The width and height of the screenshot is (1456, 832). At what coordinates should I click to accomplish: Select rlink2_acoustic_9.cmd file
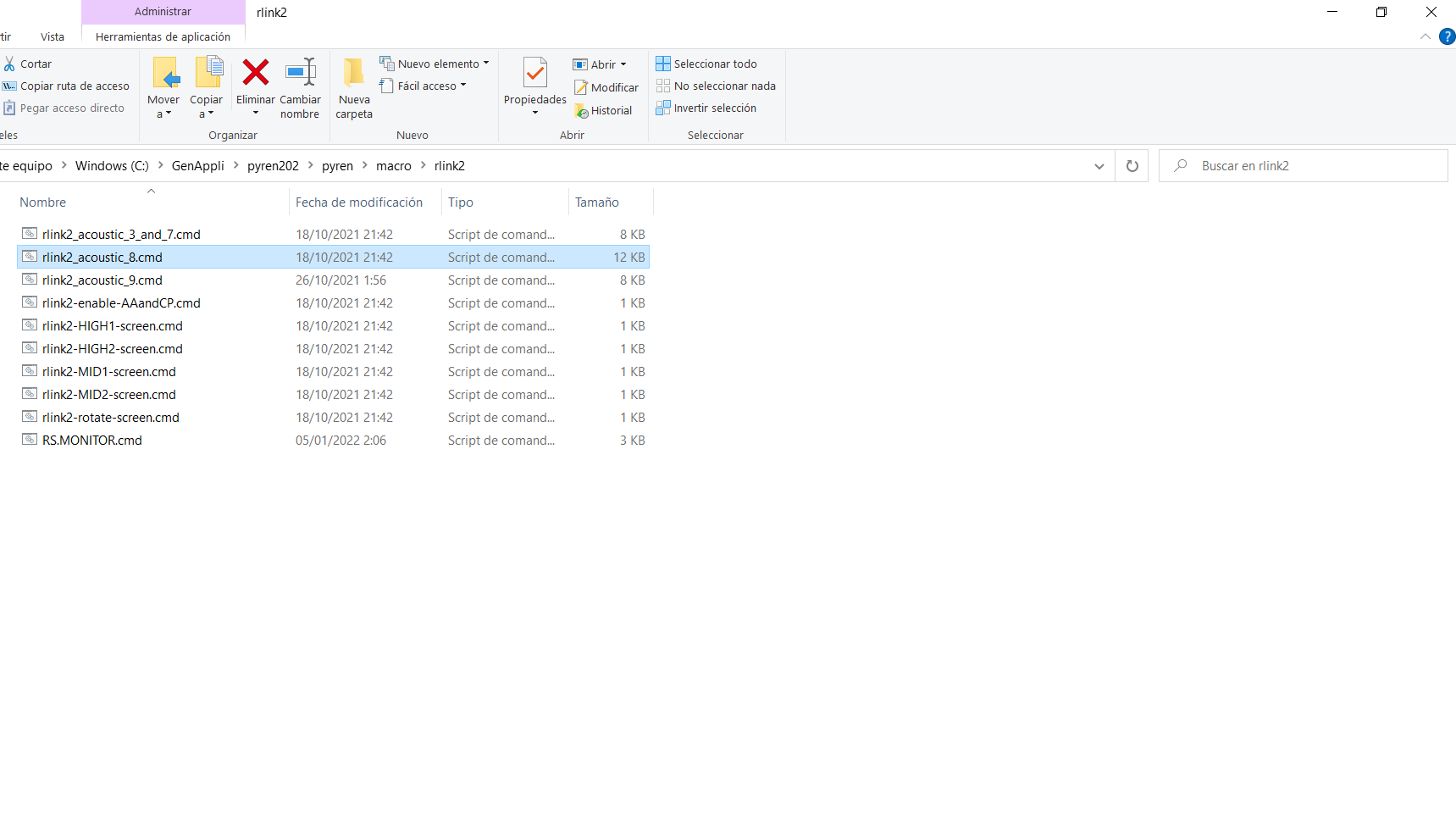(x=333, y=280)
